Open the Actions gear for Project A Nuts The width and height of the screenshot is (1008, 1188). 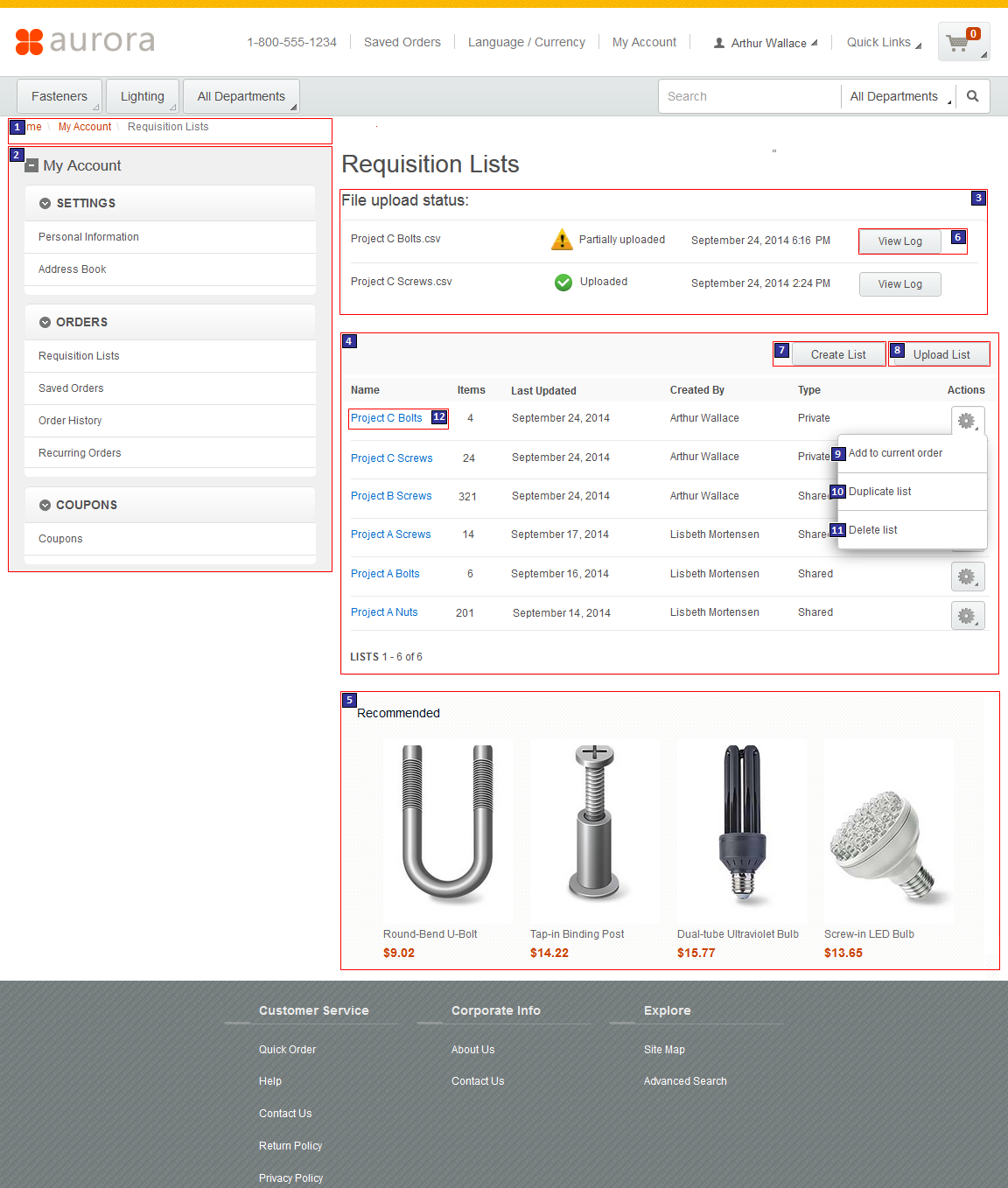click(x=967, y=615)
